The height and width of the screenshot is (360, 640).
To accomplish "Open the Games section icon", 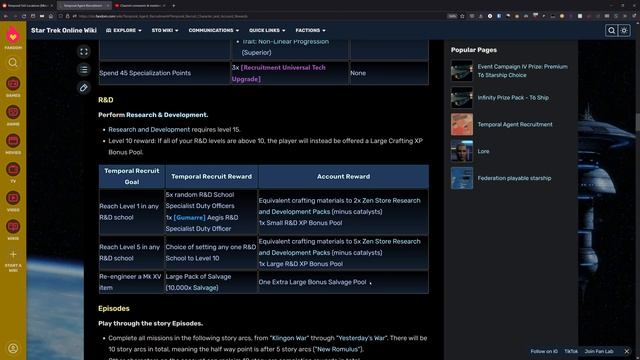I will click(13, 84).
